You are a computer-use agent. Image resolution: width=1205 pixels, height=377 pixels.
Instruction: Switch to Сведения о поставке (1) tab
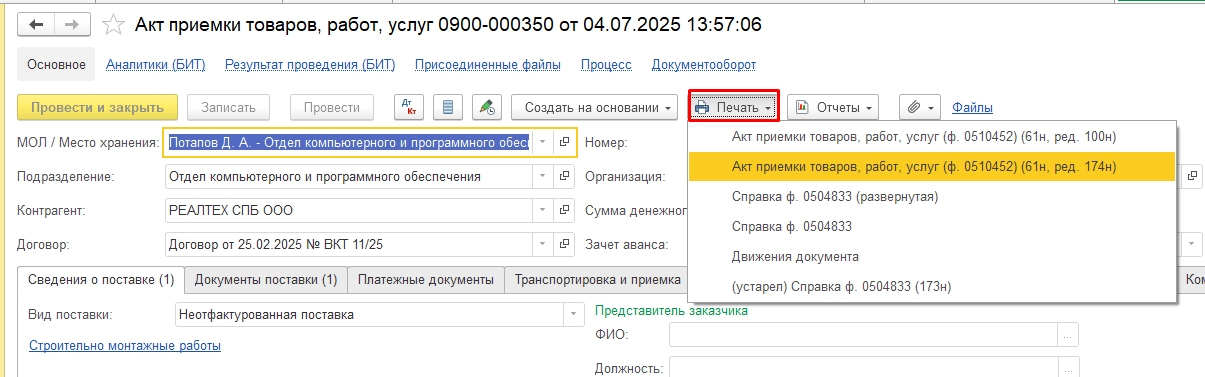(x=101, y=280)
